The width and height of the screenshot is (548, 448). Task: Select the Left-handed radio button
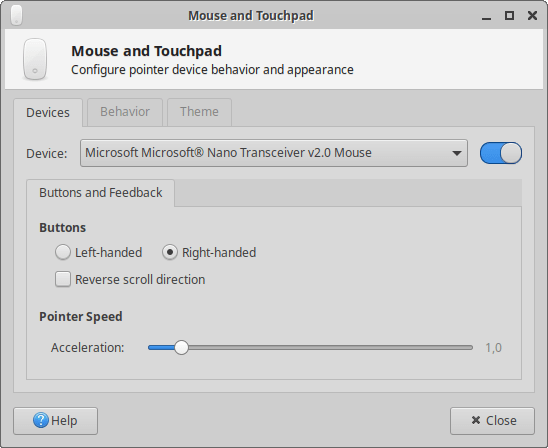coord(63,252)
